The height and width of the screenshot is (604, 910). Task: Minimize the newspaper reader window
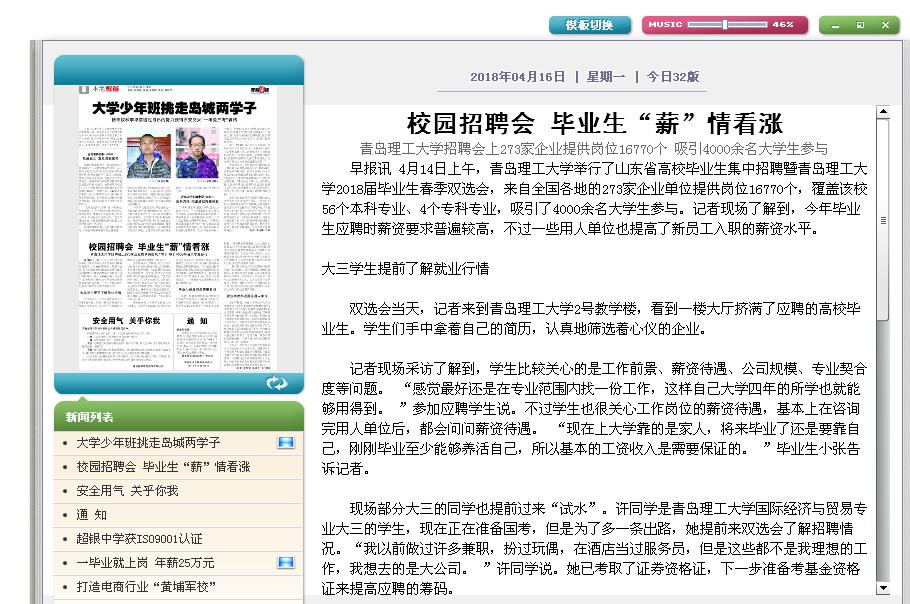(x=835, y=25)
